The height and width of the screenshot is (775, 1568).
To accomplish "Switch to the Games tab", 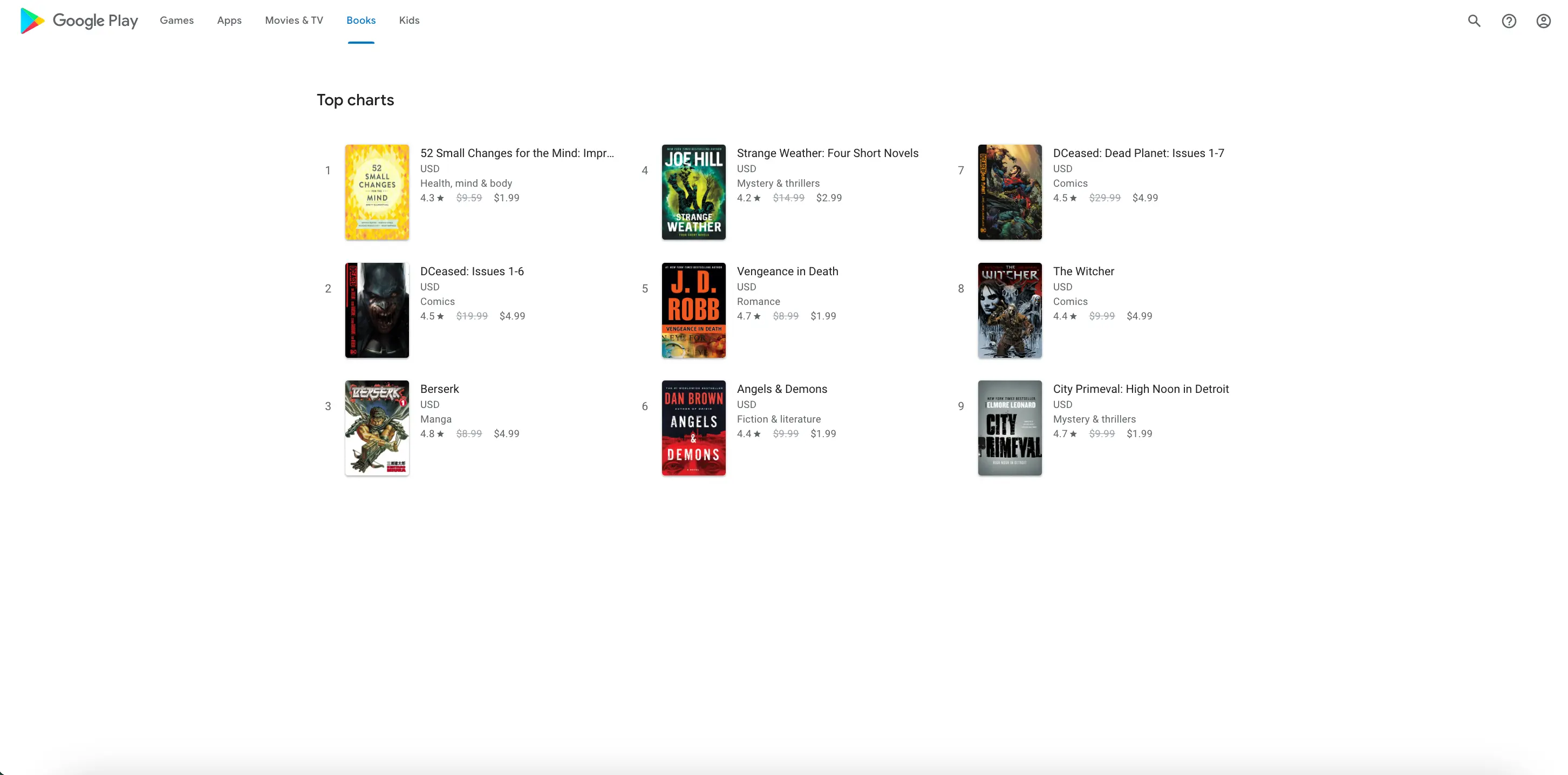I will click(176, 20).
